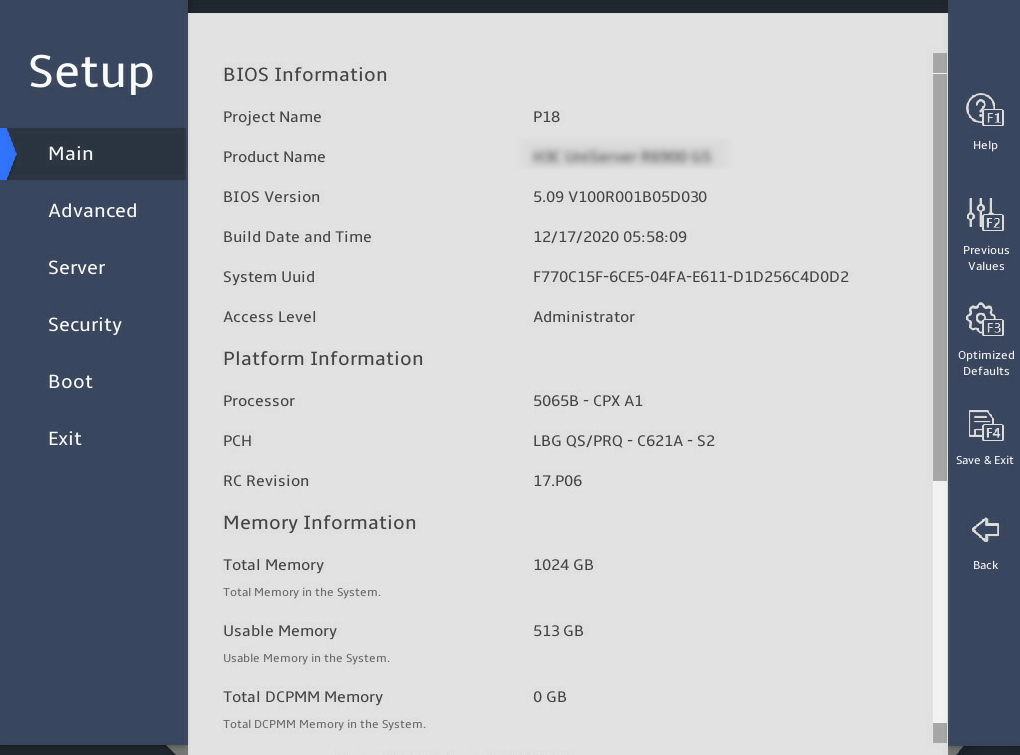The image size is (1020, 755).
Task: Click the Platform Information heading
Action: 323,359
